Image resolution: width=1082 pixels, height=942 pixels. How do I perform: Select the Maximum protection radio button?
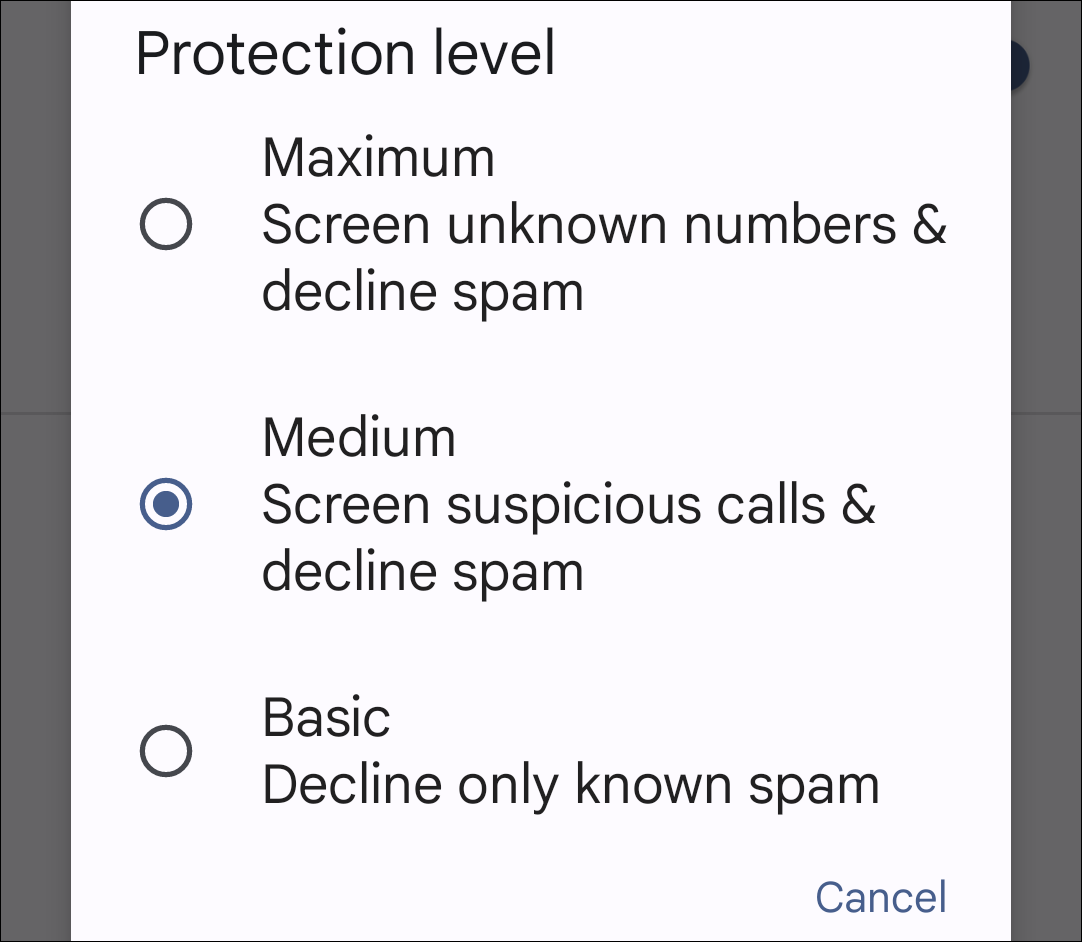(x=166, y=224)
